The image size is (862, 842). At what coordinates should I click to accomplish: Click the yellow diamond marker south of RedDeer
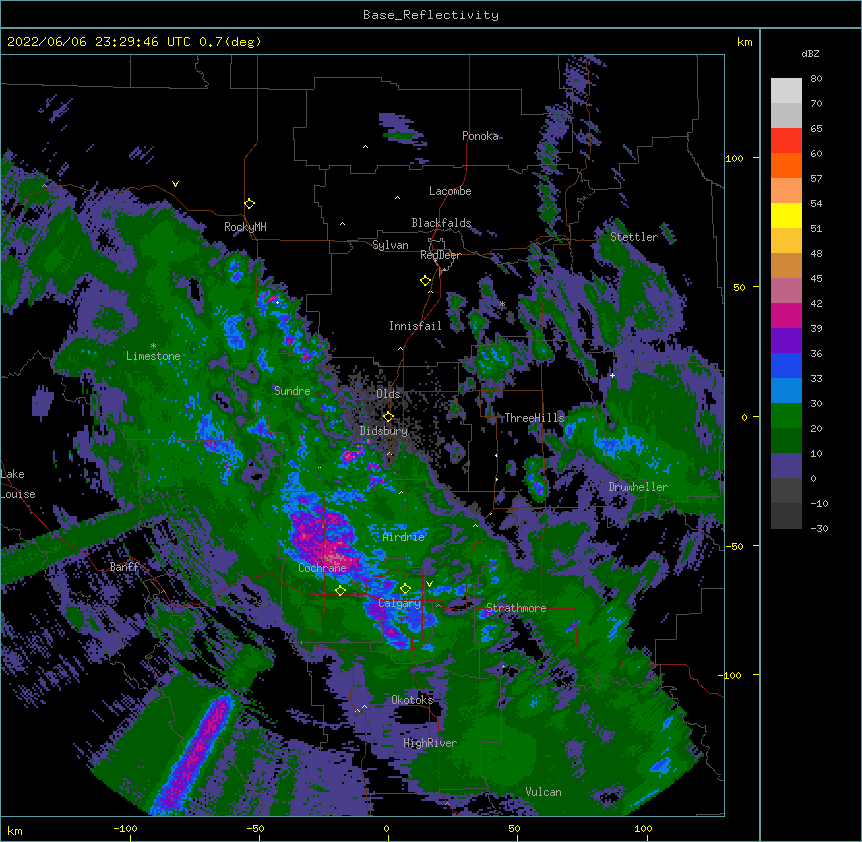[426, 281]
